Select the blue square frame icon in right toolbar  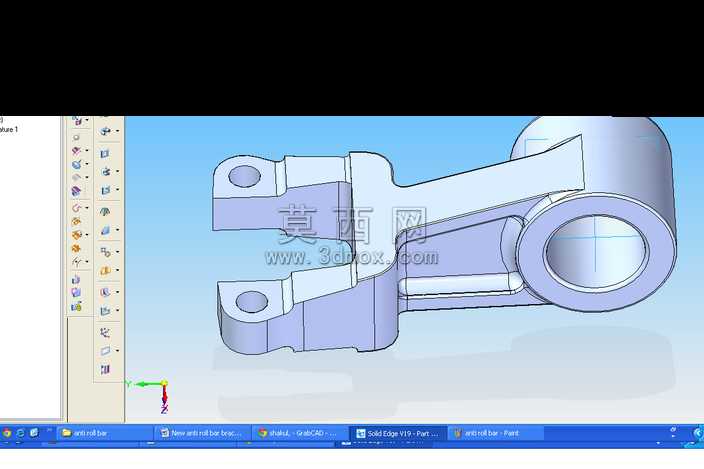(105, 153)
